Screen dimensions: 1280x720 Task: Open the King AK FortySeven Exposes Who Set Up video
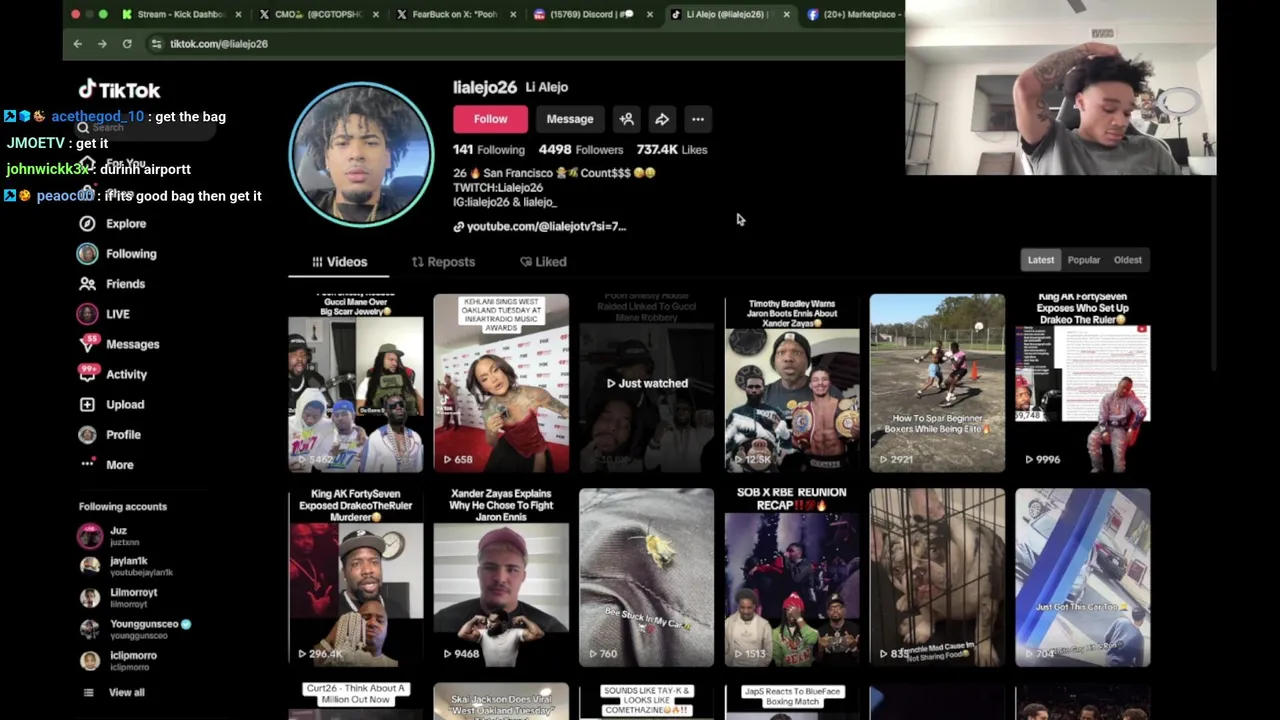pos(1083,383)
